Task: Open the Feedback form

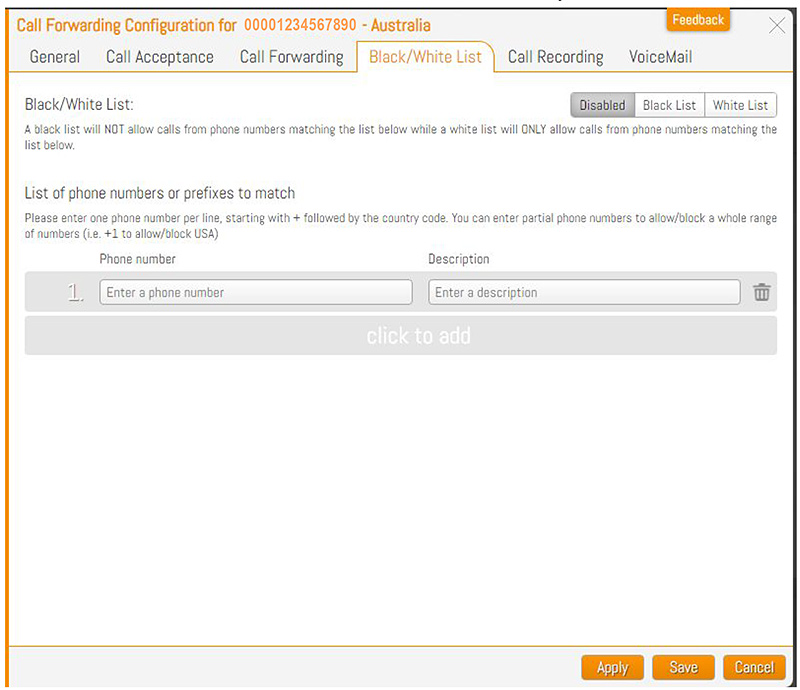Action: 697,20
